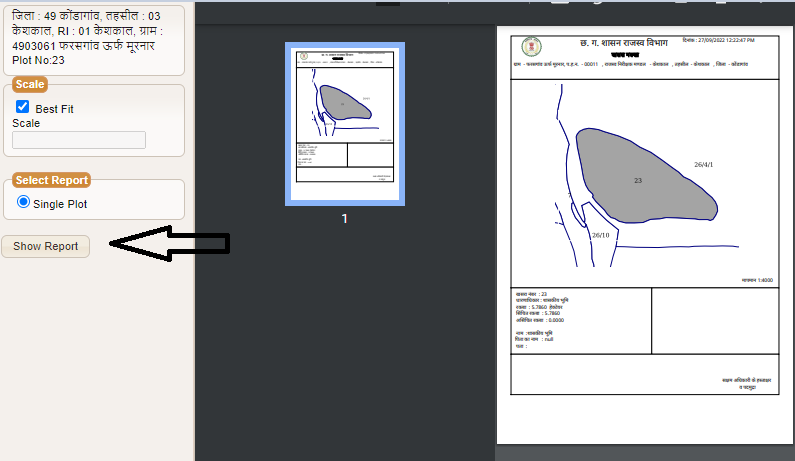Select the Single Plot radio button
The width and height of the screenshot is (795, 461).
pyautogui.click(x=24, y=202)
